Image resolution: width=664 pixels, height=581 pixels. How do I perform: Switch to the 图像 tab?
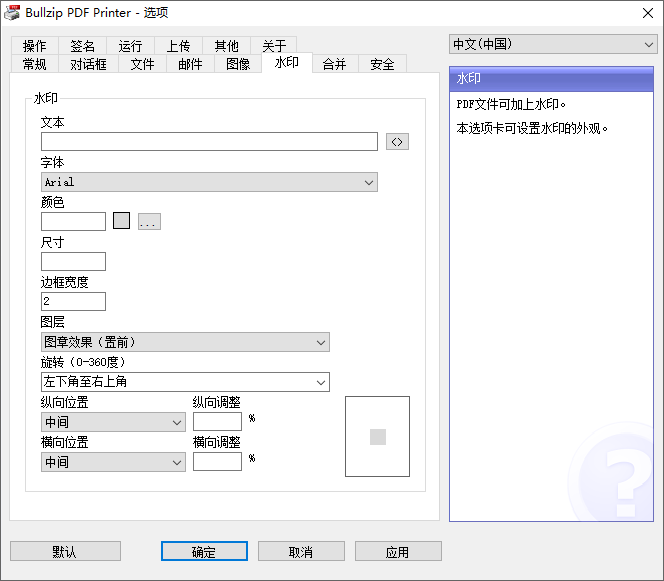pos(238,64)
